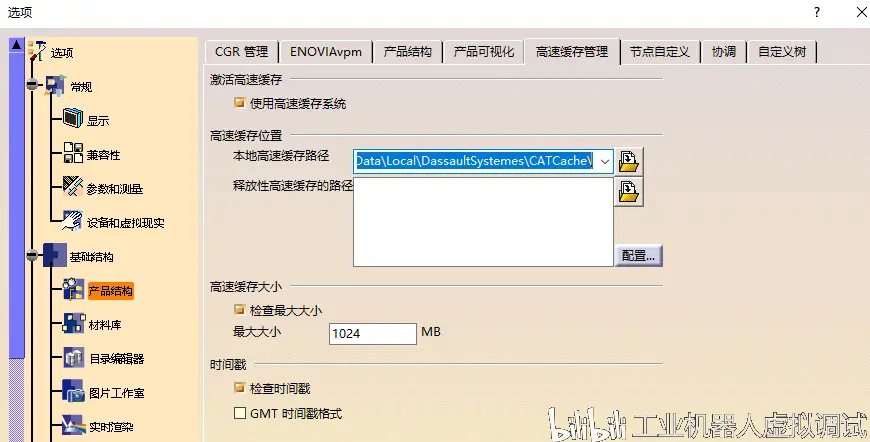Select the 显示 display icon in tree
Screen dimensions: 870x442
point(73,119)
